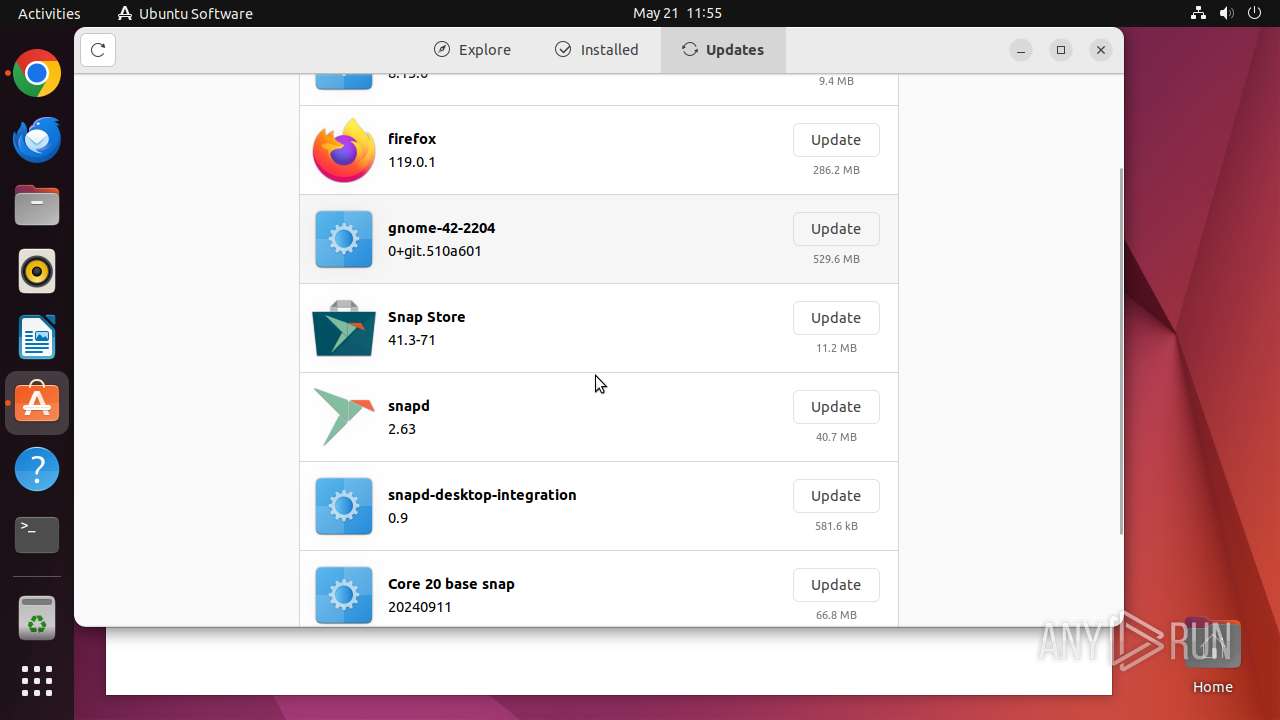Select the Updates tab
The height and width of the screenshot is (720, 1280).
pyautogui.click(x=723, y=50)
